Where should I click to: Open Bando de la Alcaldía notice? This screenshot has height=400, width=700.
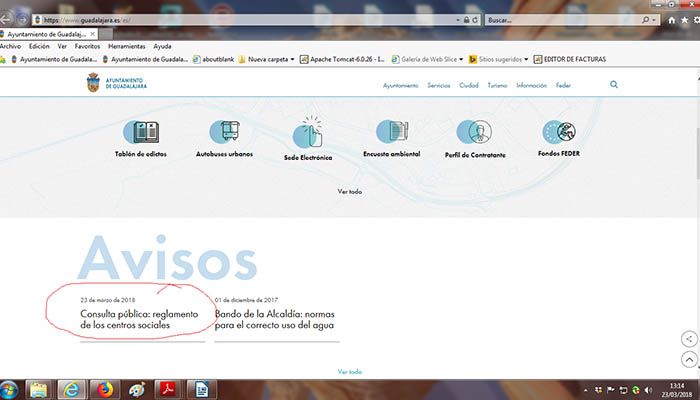[x=275, y=320]
